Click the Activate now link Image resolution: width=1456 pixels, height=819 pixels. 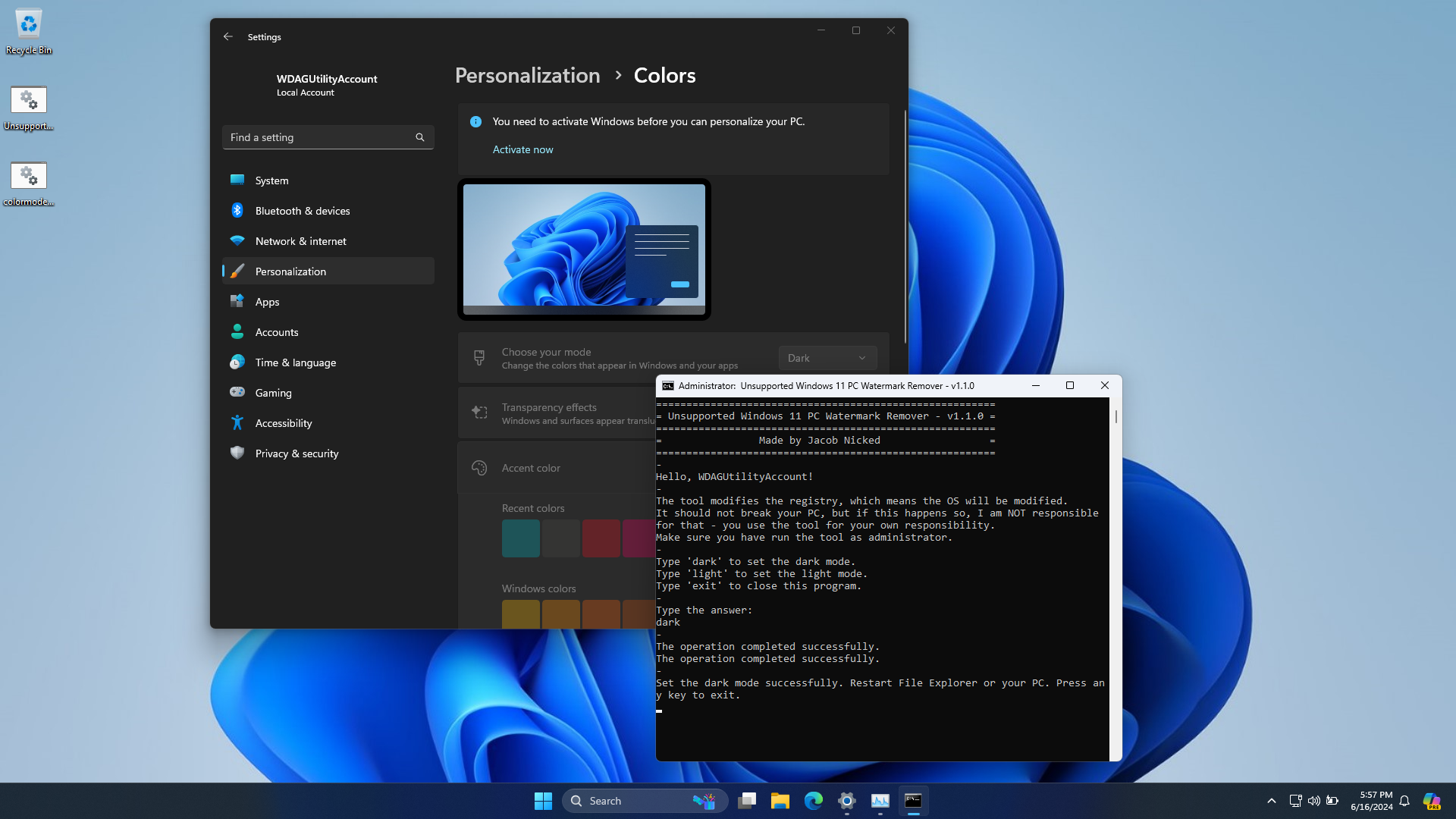click(x=522, y=149)
